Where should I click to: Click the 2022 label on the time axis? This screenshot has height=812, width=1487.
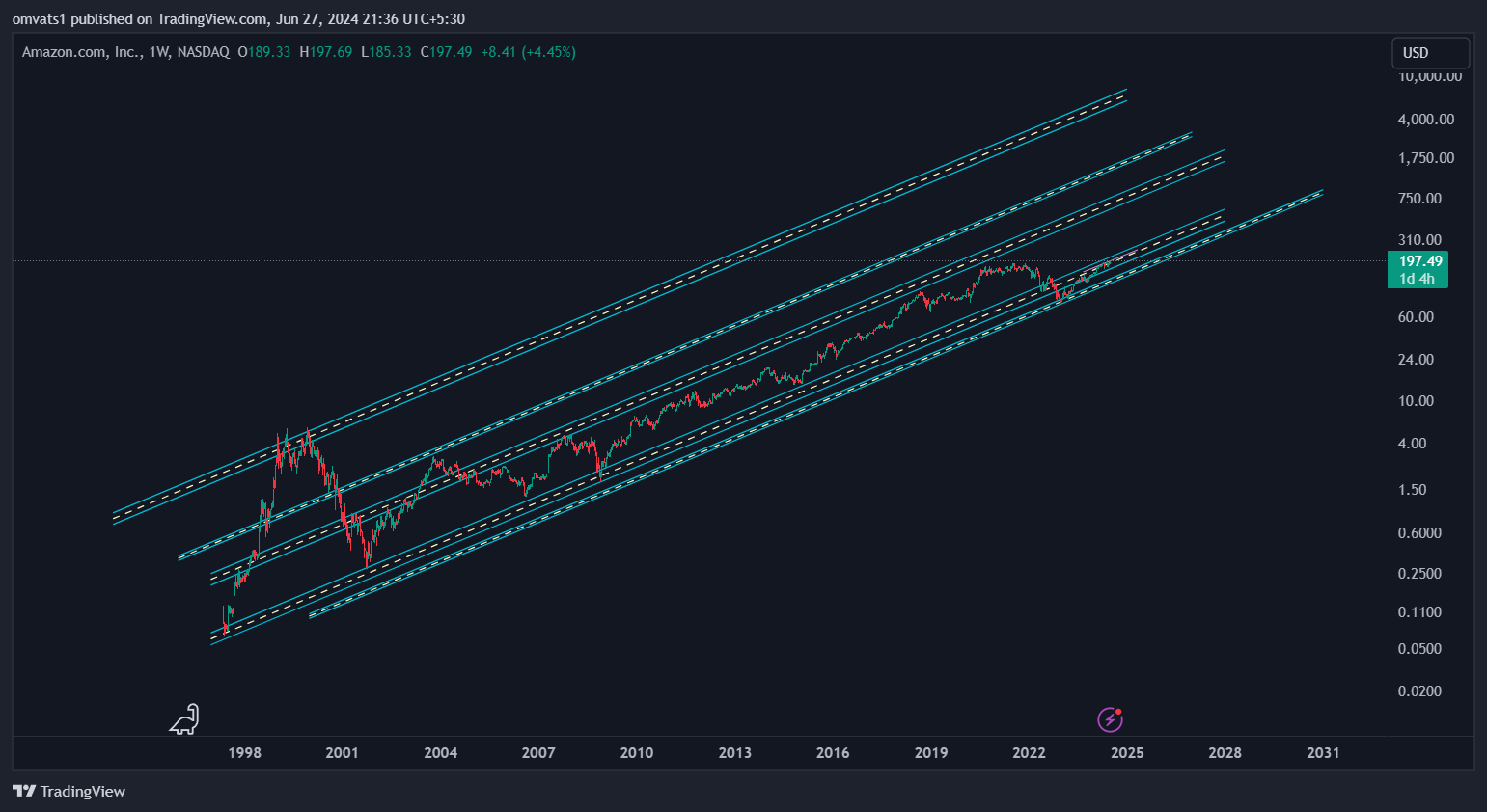point(1029,753)
